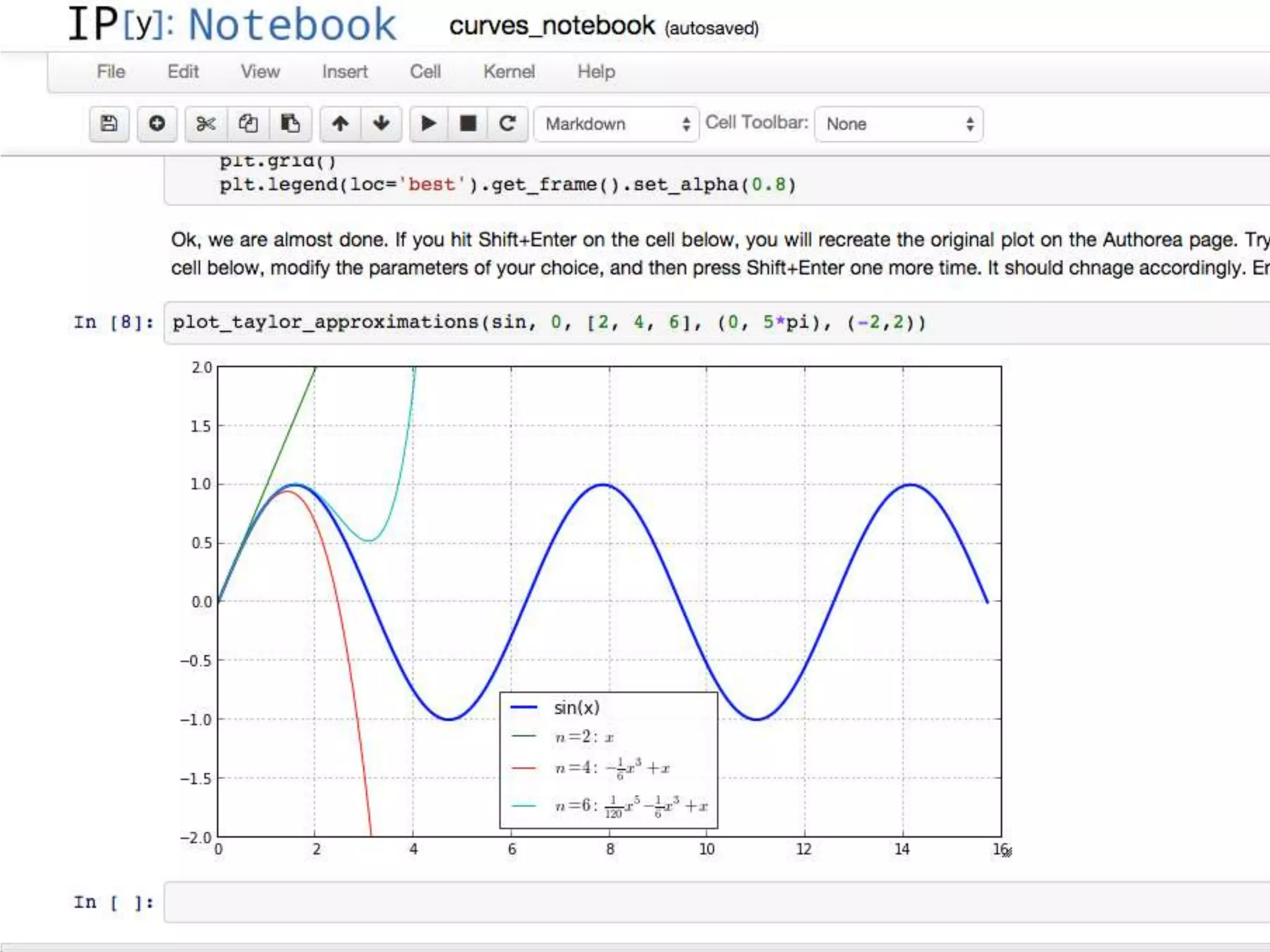
Task: Open the Insert menu
Action: click(344, 72)
